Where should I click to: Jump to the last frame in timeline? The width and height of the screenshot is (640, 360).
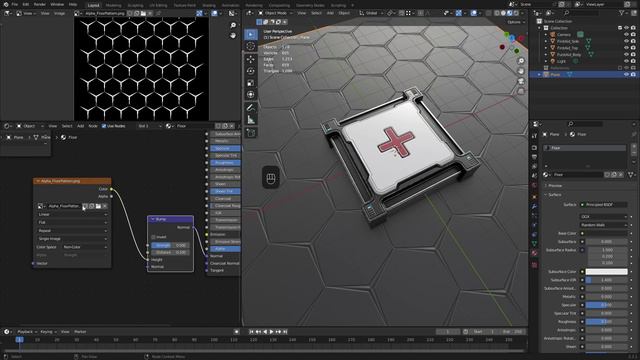point(285,332)
